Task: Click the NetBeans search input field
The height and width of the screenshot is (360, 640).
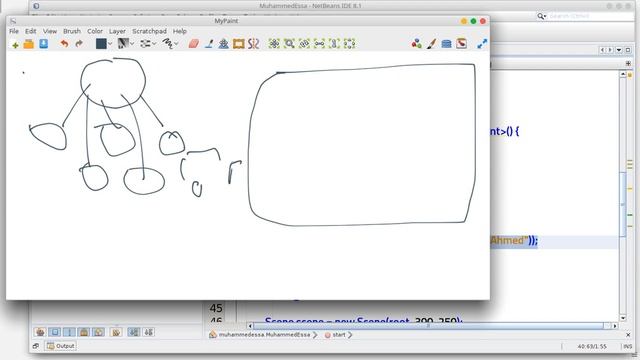Action: (591, 16)
